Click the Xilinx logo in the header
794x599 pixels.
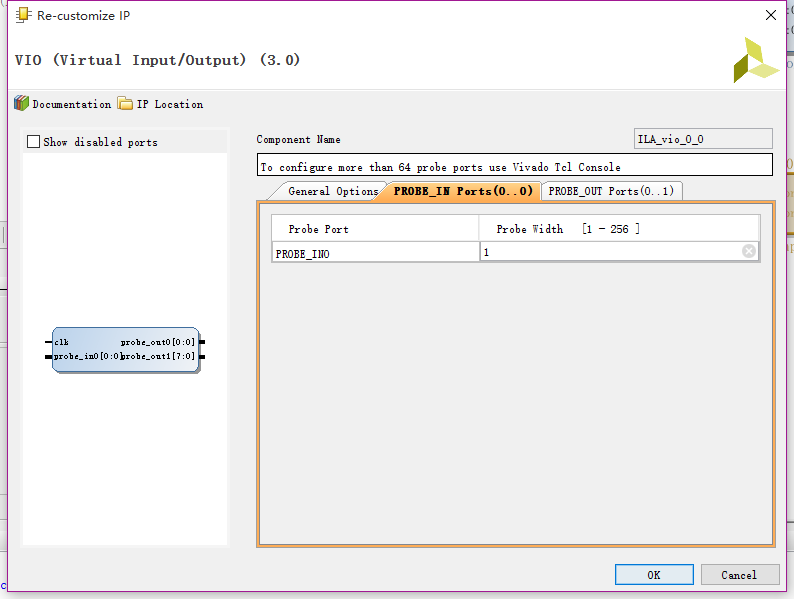point(756,60)
